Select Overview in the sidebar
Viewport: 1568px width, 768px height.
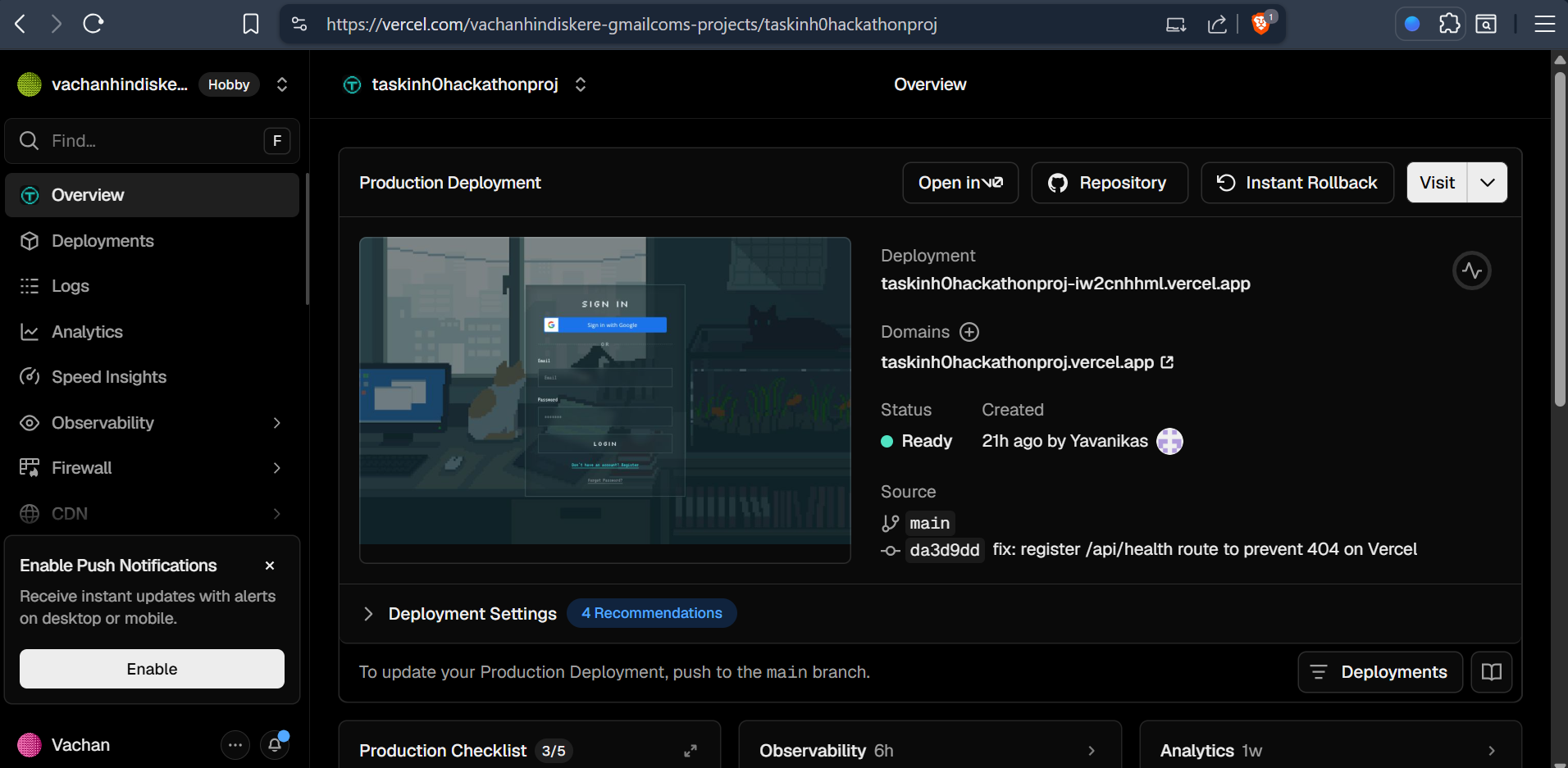(153, 195)
